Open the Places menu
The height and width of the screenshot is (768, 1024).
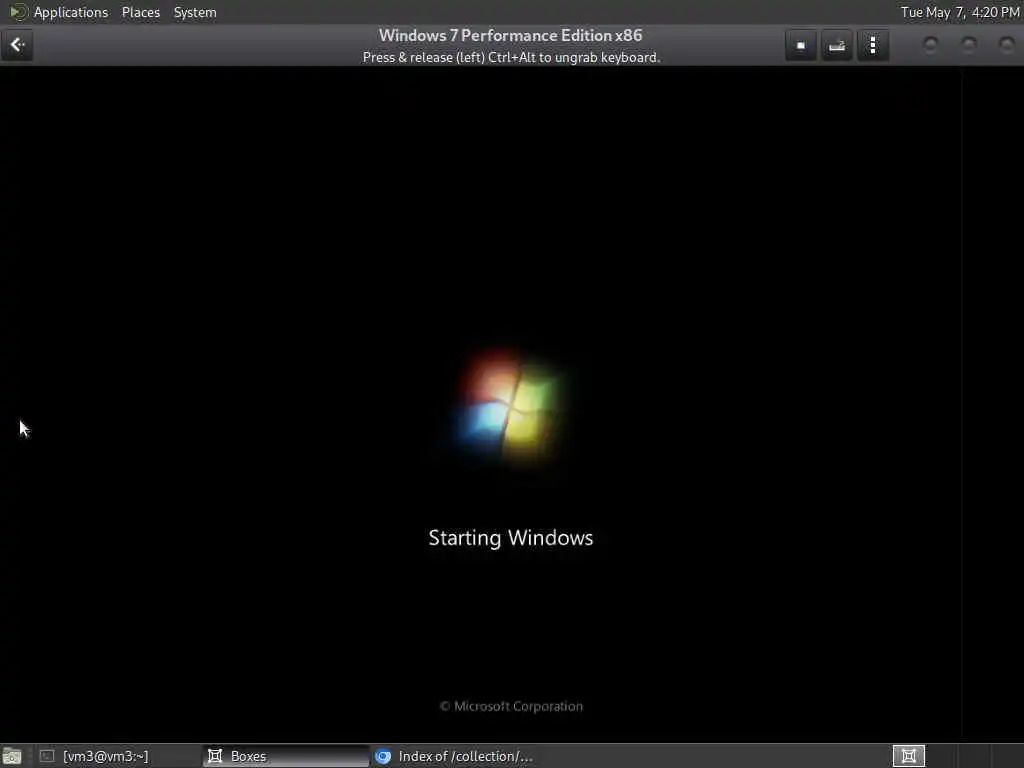140,12
